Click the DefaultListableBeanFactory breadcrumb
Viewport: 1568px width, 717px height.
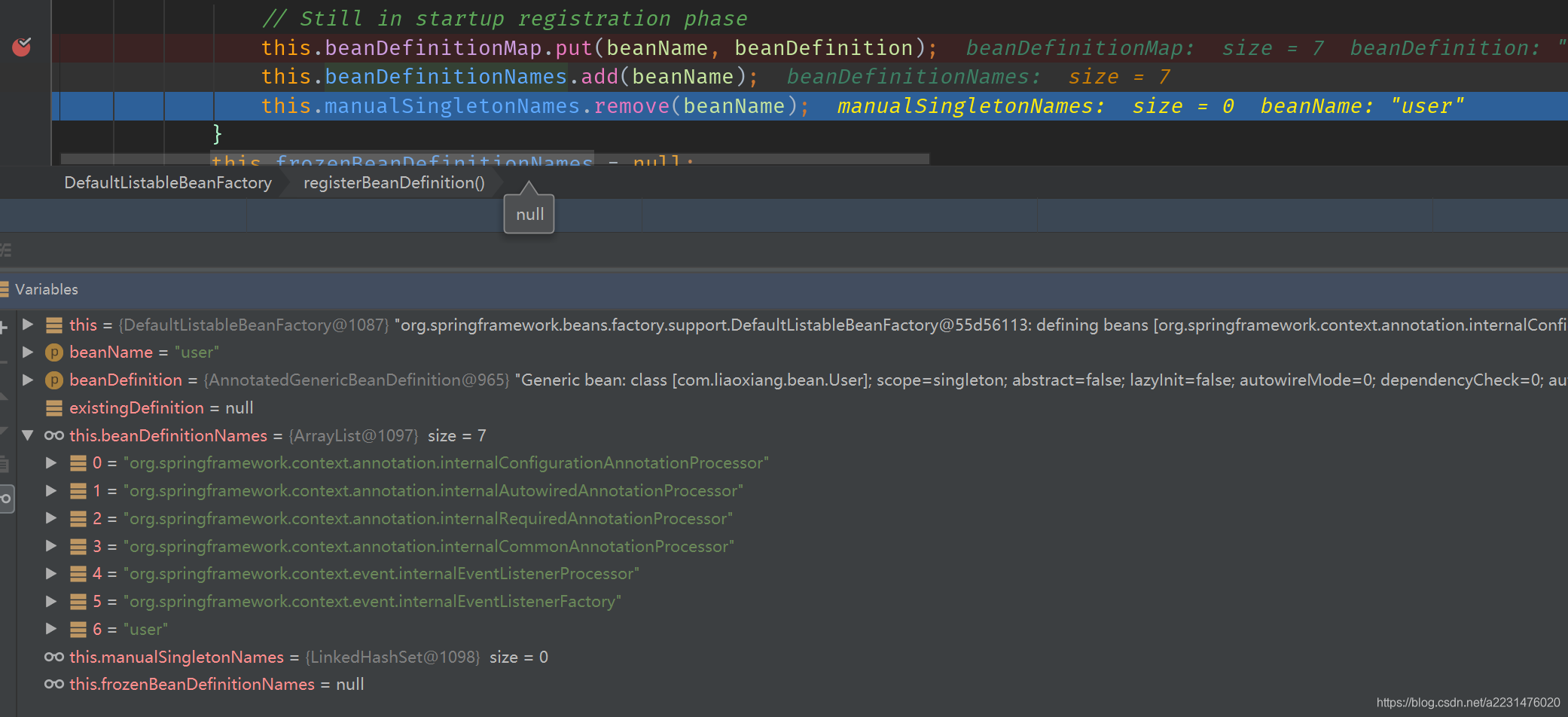click(168, 183)
